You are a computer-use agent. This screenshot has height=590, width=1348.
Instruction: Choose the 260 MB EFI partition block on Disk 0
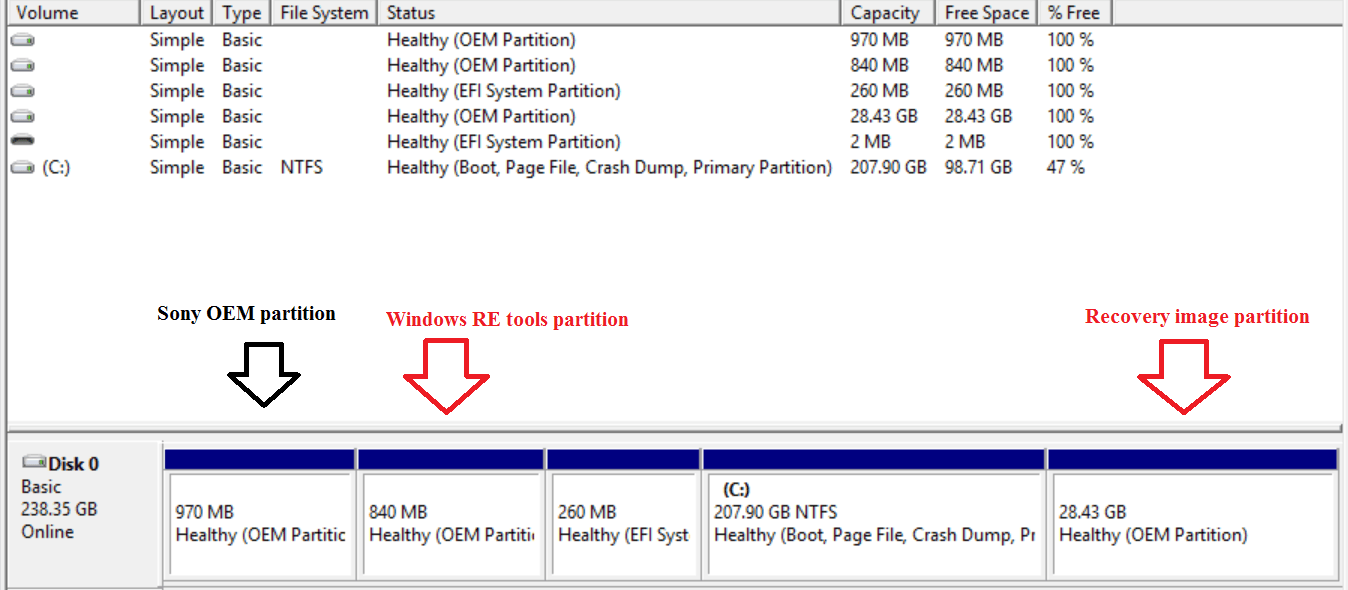[x=623, y=524]
